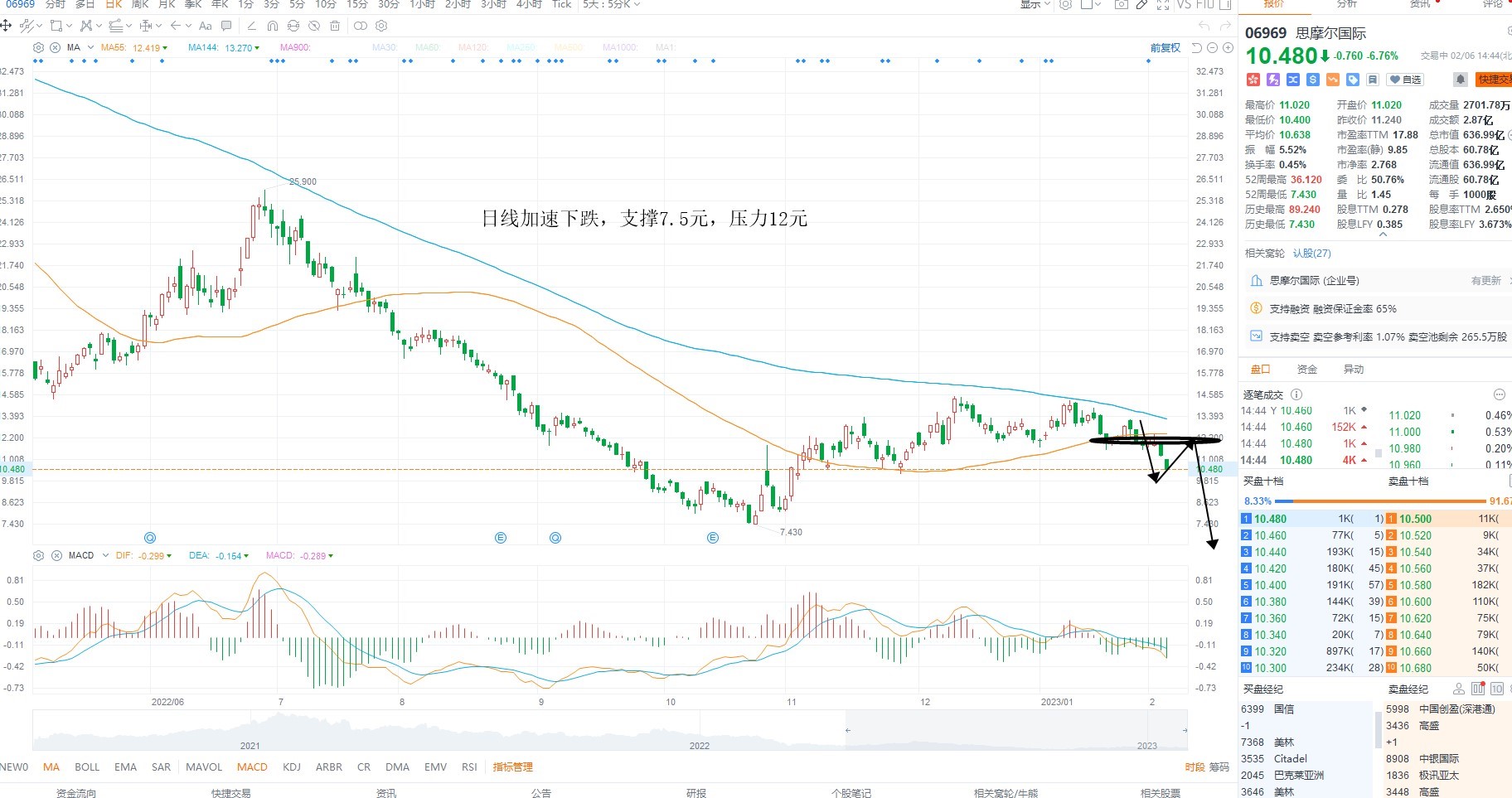The image size is (1512, 798).
Task: Toggle MACD indicator at the bottom bar
Action: click(252, 767)
